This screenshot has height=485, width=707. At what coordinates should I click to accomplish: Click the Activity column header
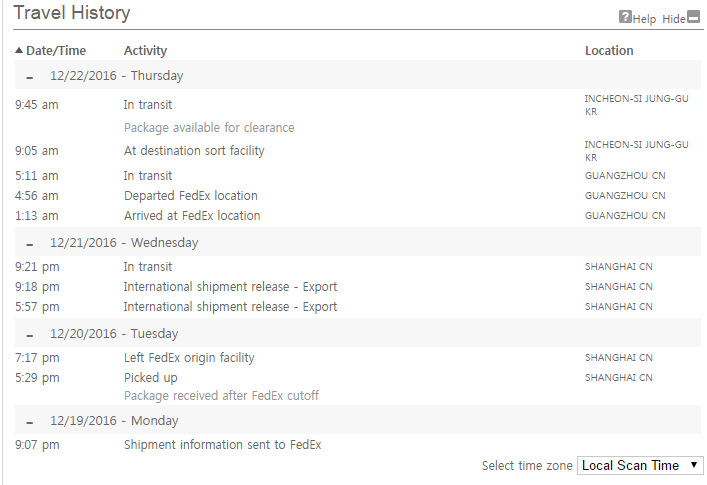[x=146, y=50]
